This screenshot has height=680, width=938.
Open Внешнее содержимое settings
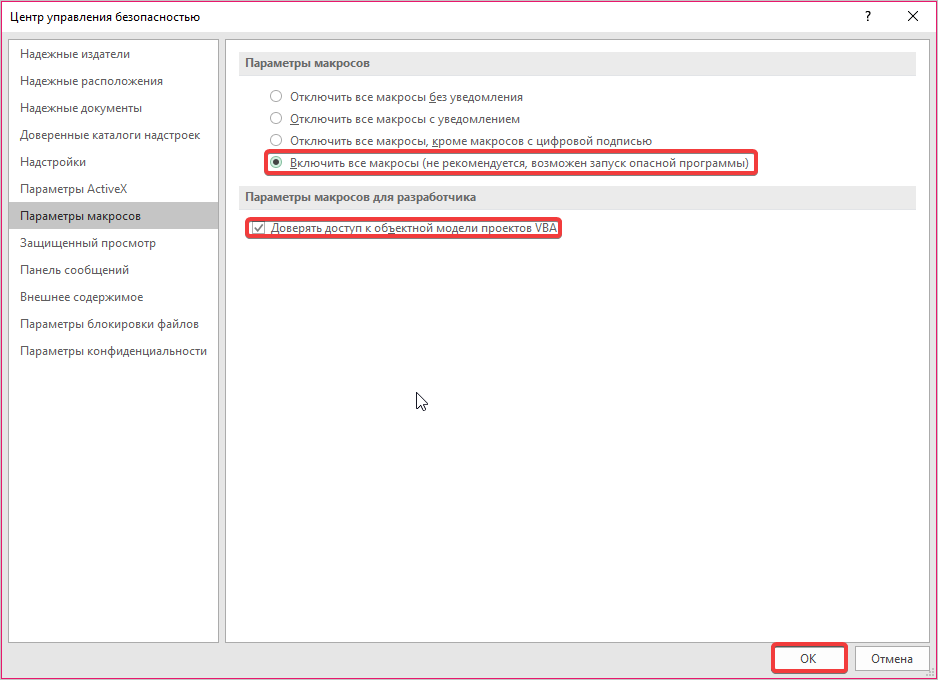point(81,297)
